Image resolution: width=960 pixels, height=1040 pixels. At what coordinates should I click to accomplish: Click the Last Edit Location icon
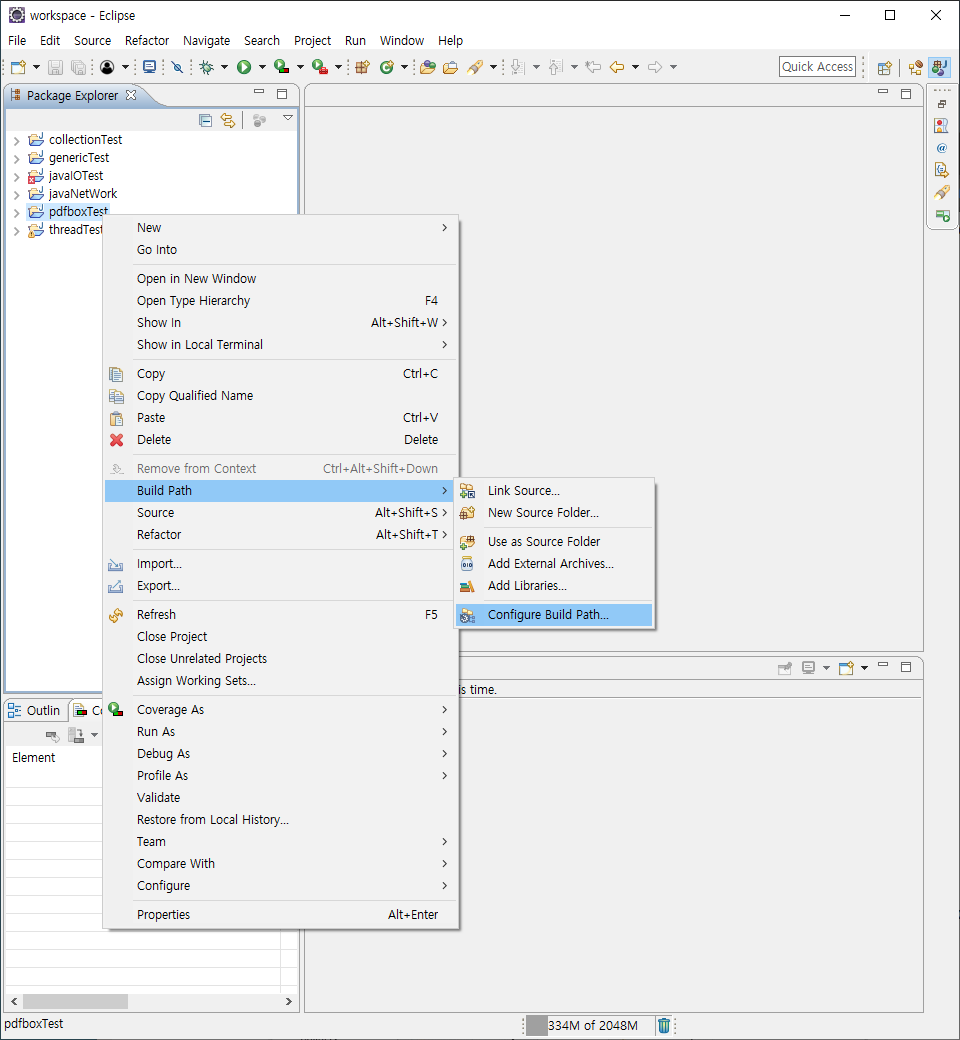593,67
